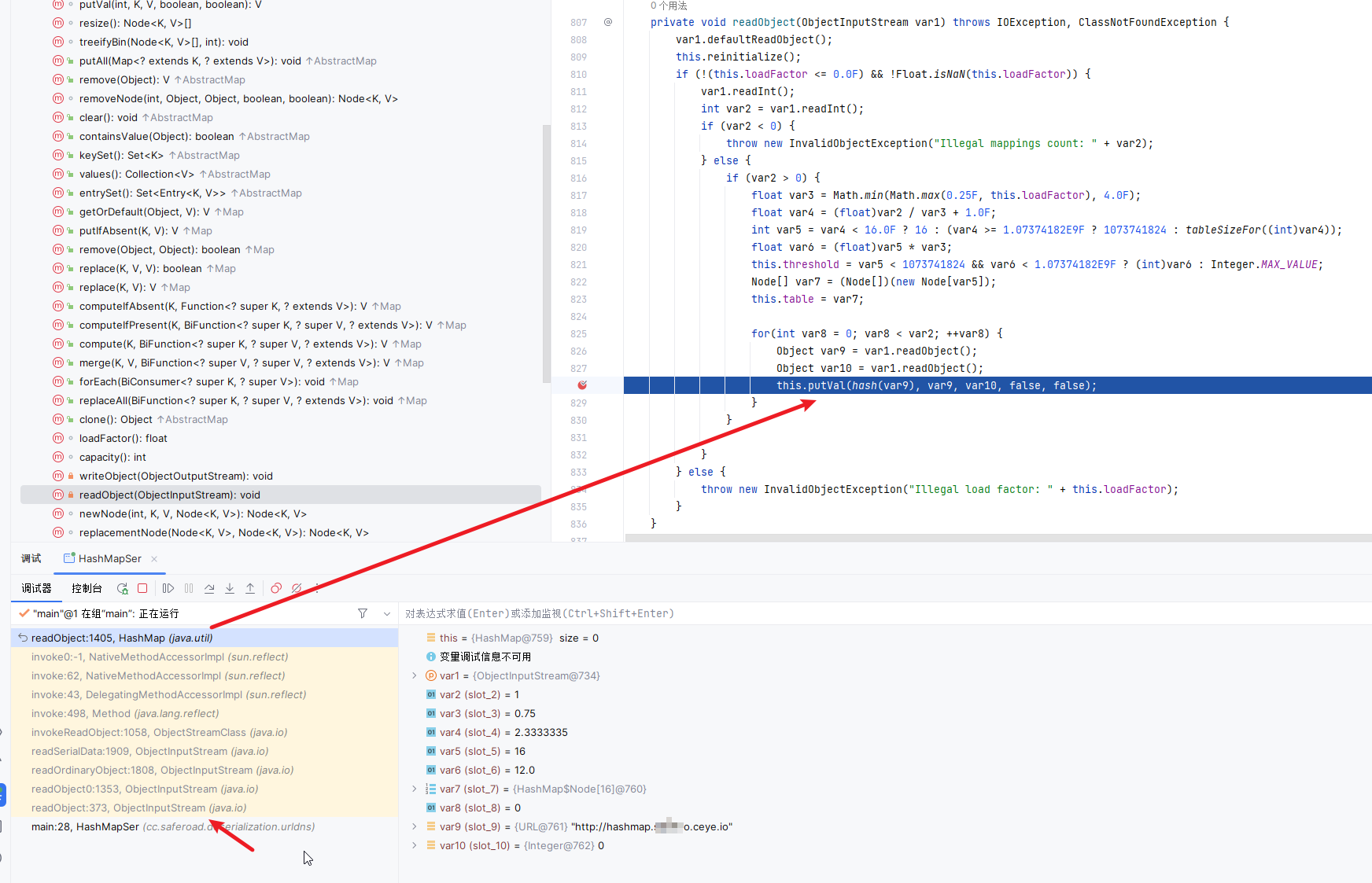Click method icon beside putIfAbsent(K, V)
This screenshot has height=883, width=1372.
(x=58, y=230)
